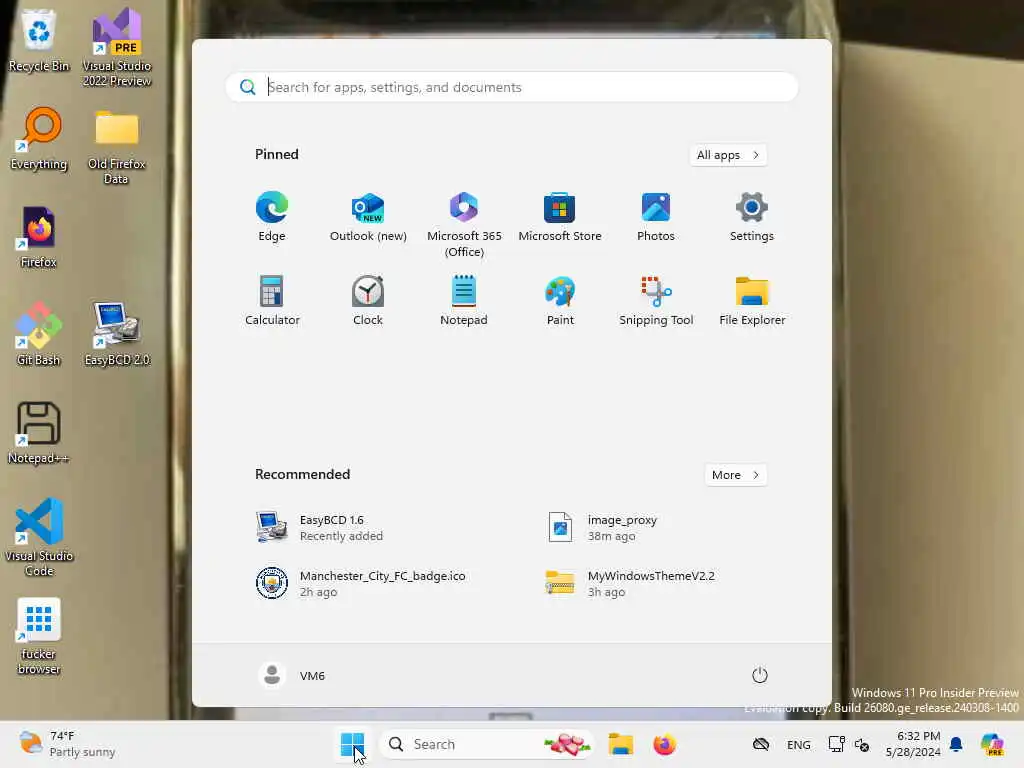Launch Outlook (new) pinned app

[368, 217]
